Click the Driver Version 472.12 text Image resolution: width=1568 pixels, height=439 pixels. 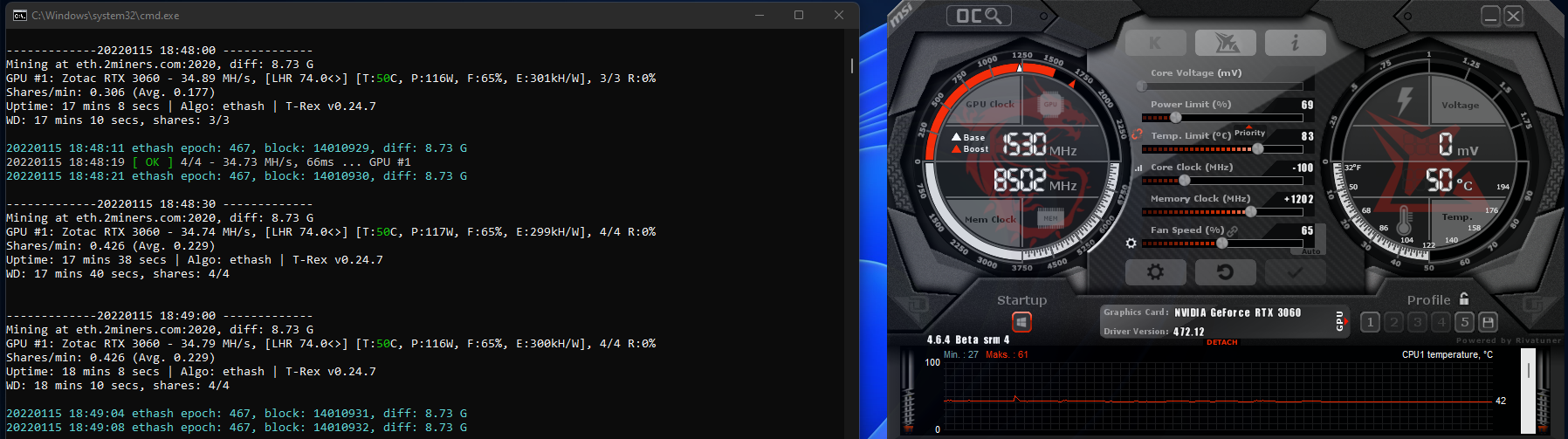[x=1153, y=332]
